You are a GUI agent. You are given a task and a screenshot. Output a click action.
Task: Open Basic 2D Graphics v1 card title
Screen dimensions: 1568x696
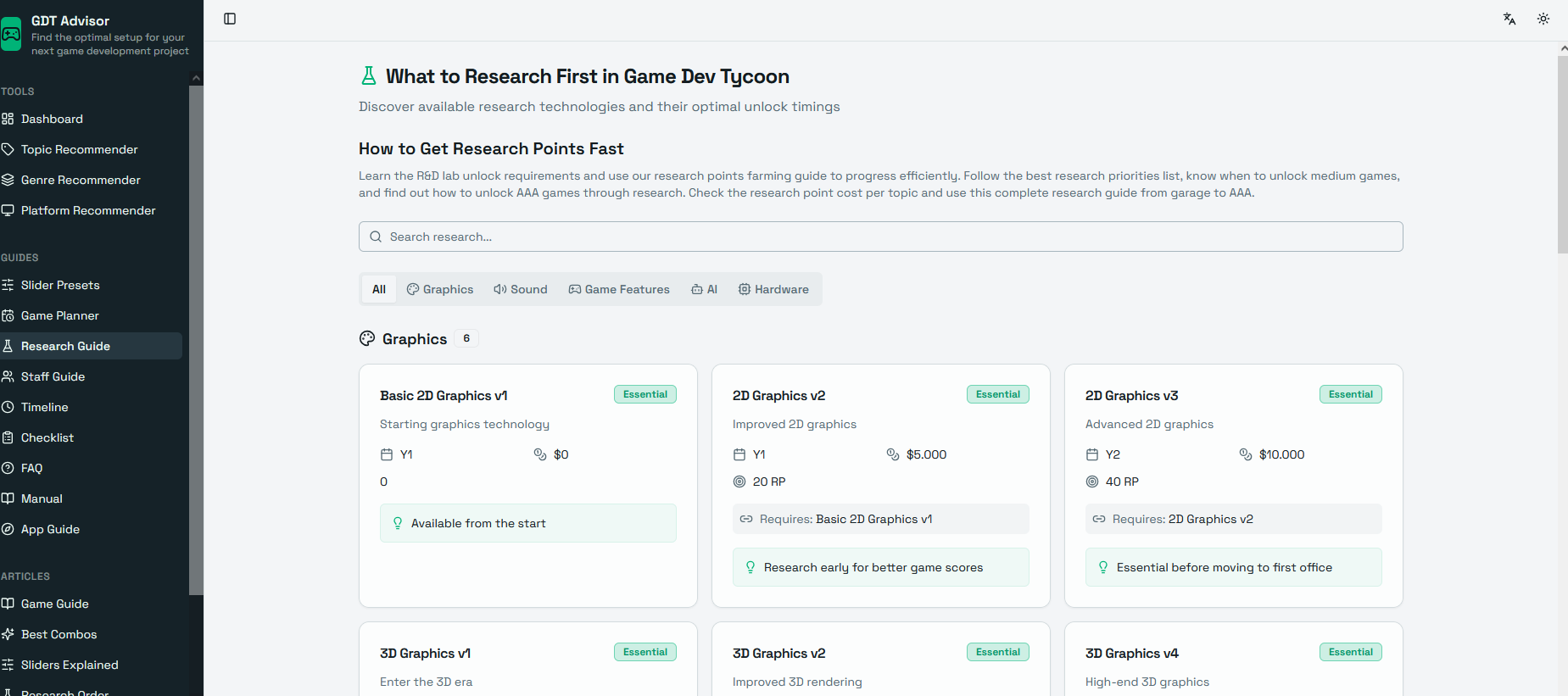tap(444, 396)
